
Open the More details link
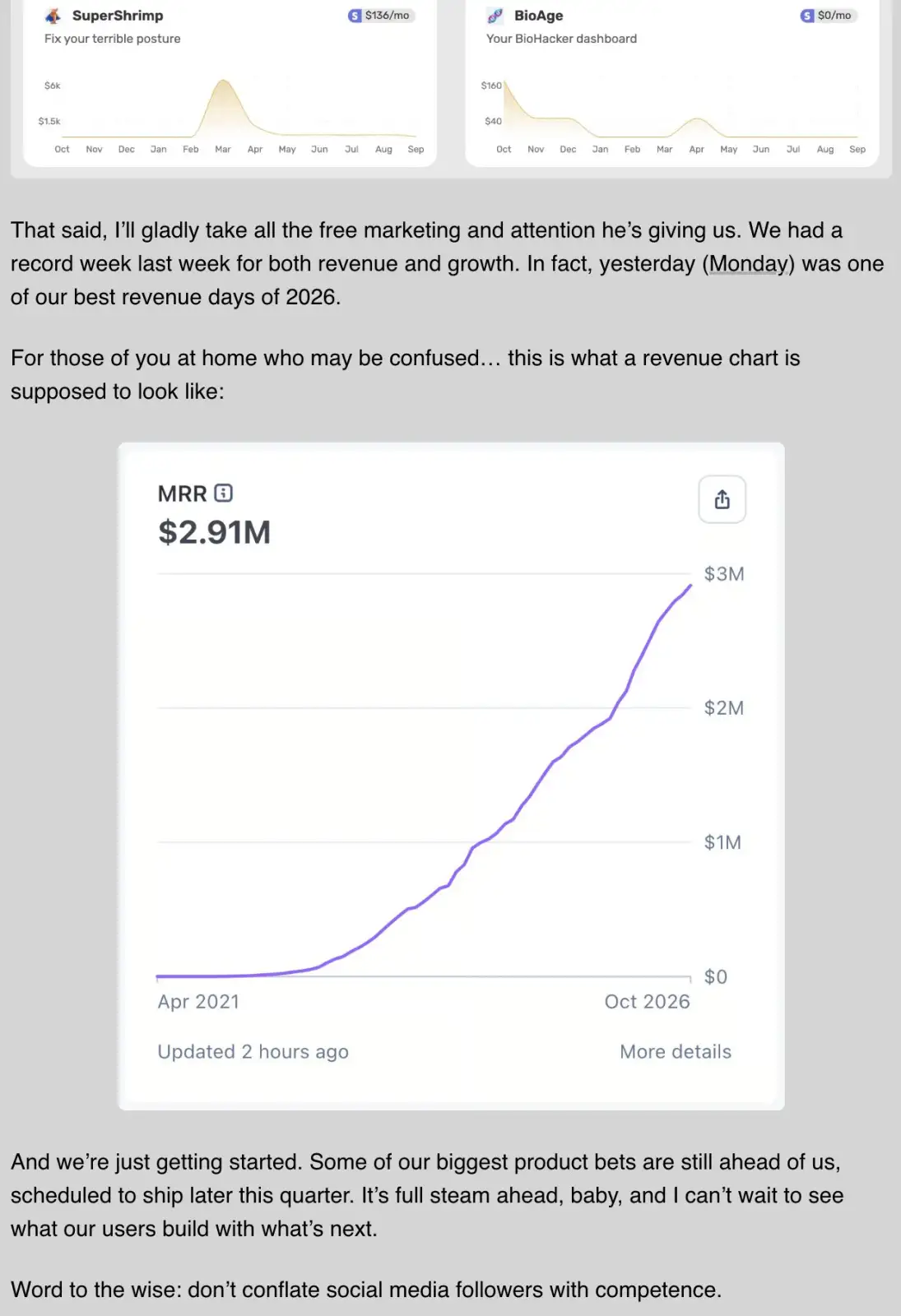pos(676,1051)
